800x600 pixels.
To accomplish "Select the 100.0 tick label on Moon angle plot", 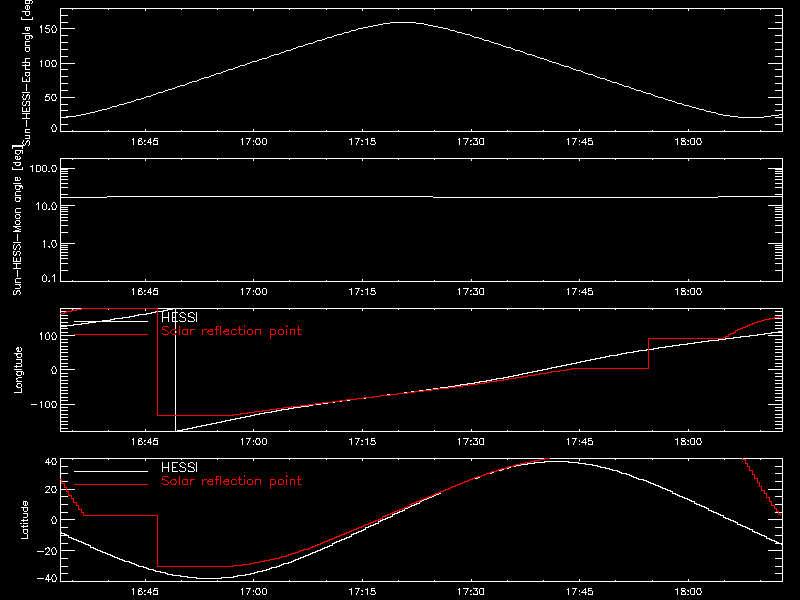I will [43, 169].
